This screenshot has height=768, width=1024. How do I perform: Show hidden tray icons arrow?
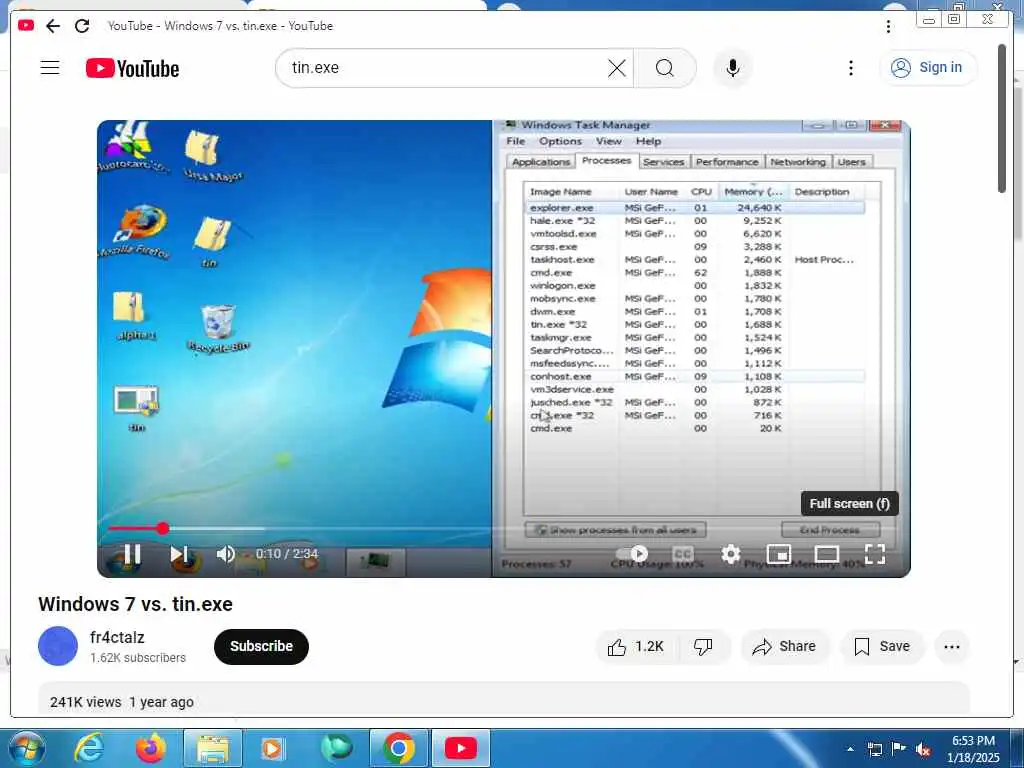click(x=850, y=749)
